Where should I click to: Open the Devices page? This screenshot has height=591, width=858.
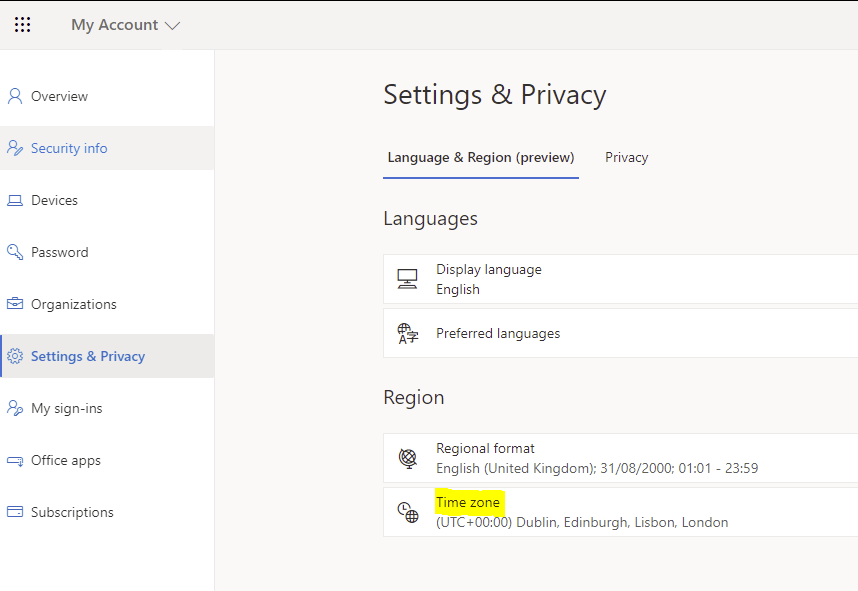[x=107, y=200]
